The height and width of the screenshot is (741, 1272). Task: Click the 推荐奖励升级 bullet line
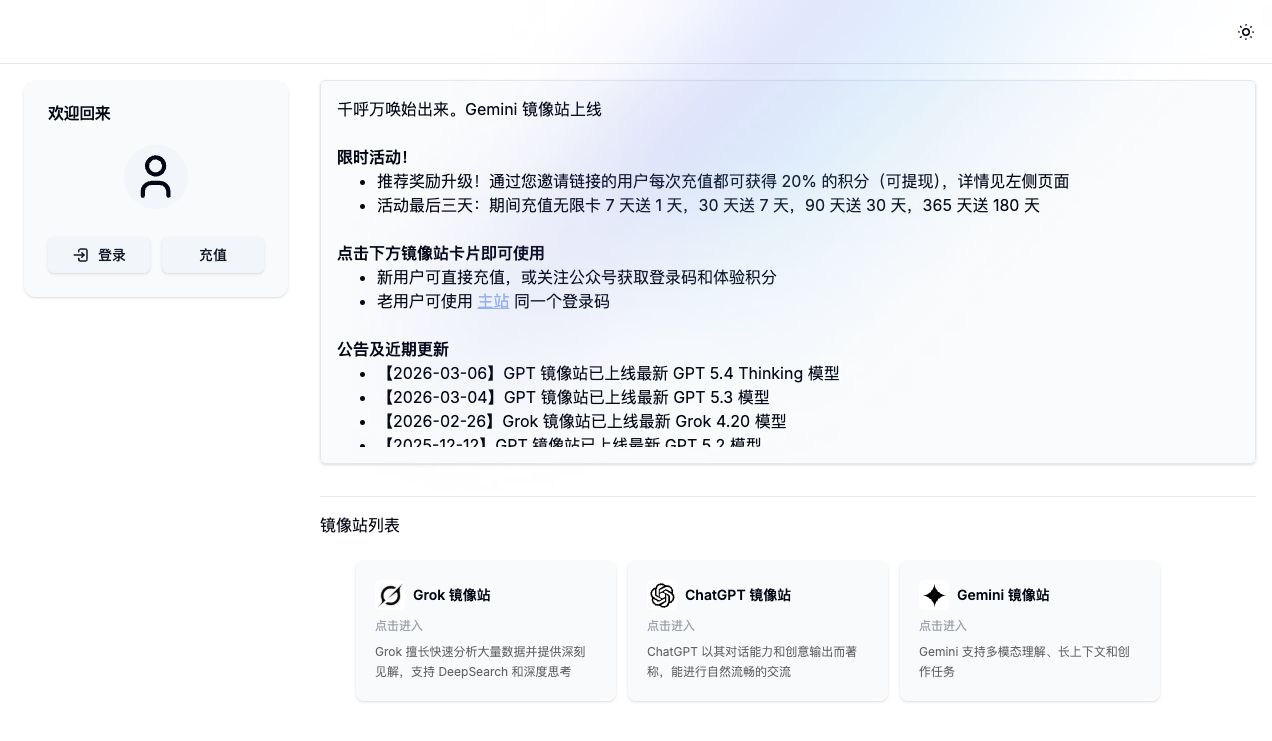click(723, 181)
